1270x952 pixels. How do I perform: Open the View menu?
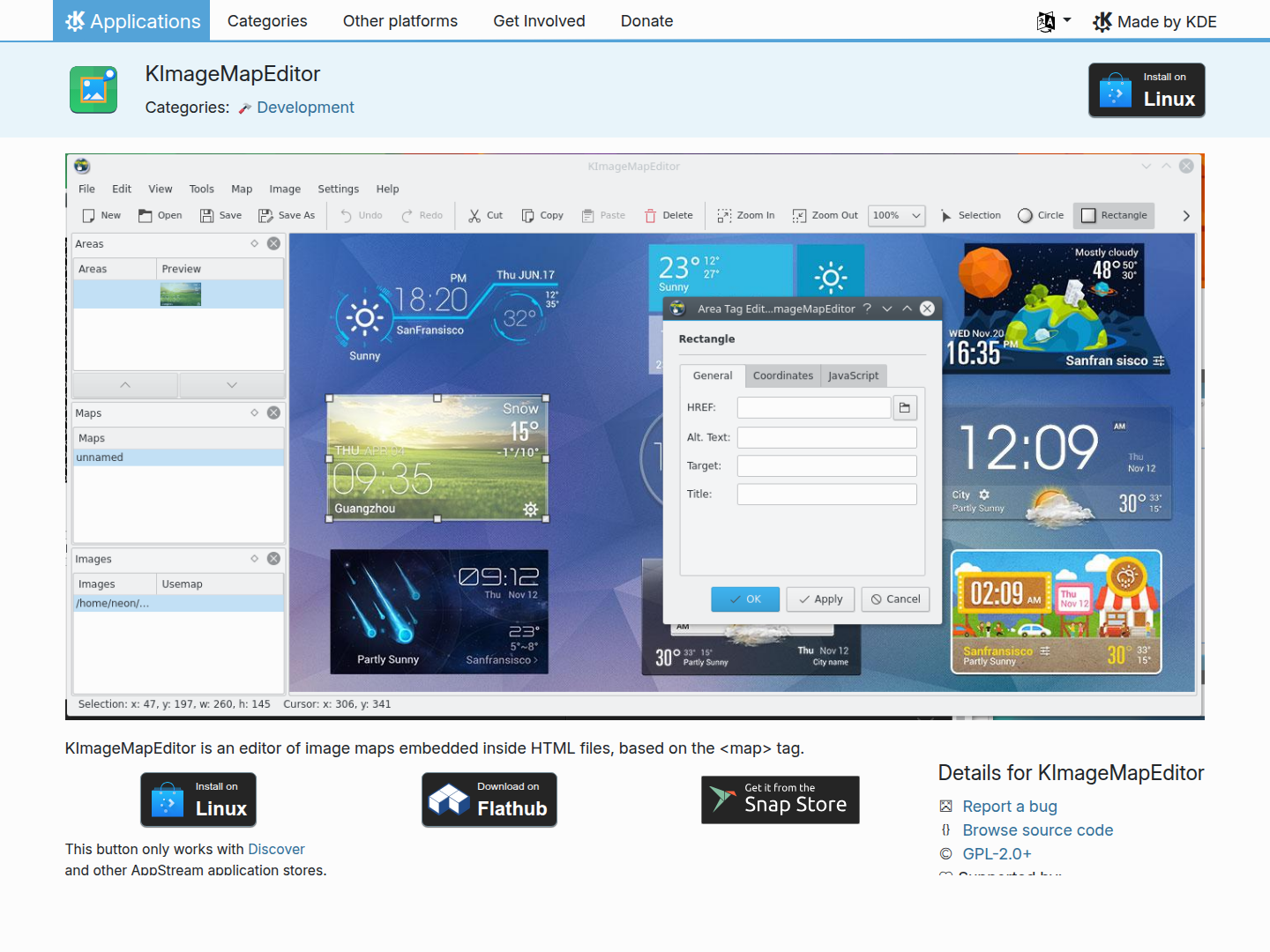161,190
